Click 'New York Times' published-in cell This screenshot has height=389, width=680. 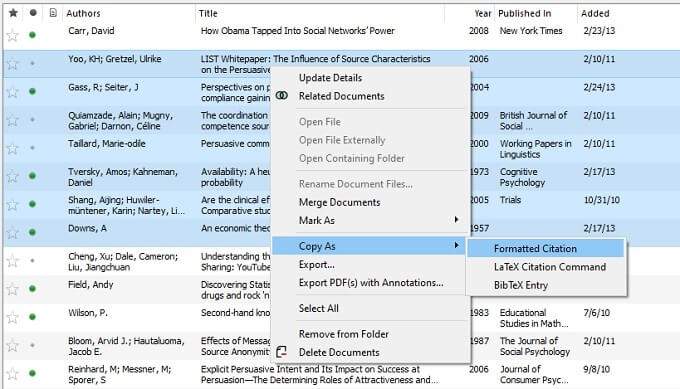pyautogui.click(x=531, y=31)
